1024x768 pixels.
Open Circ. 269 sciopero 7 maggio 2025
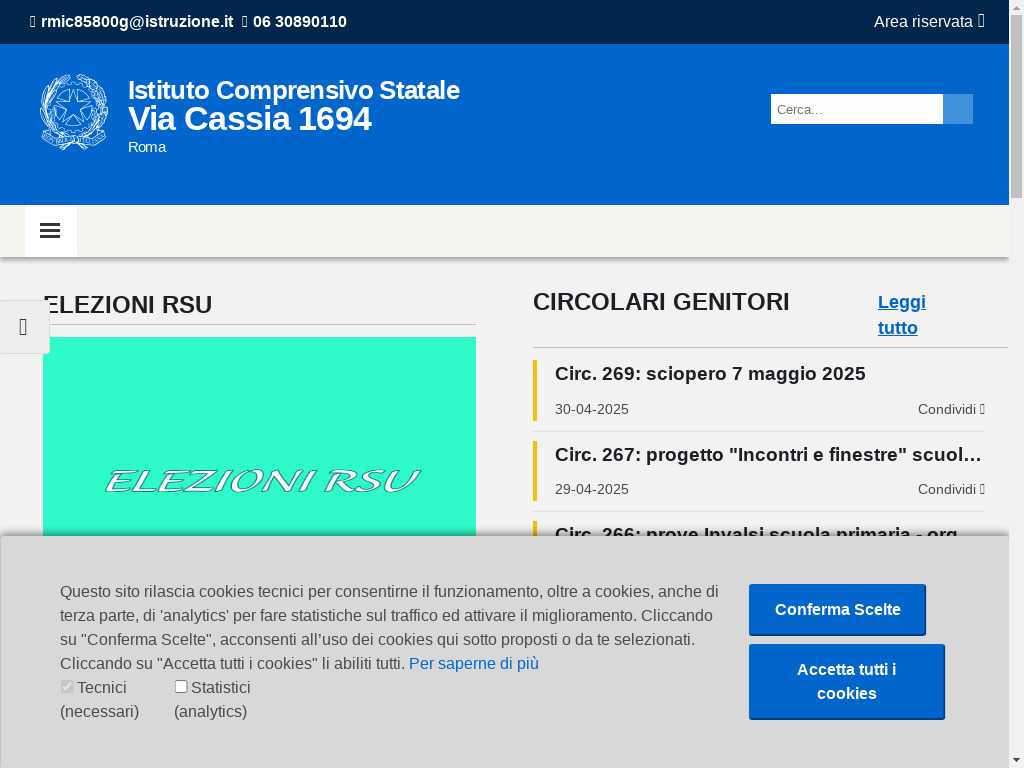coord(710,374)
